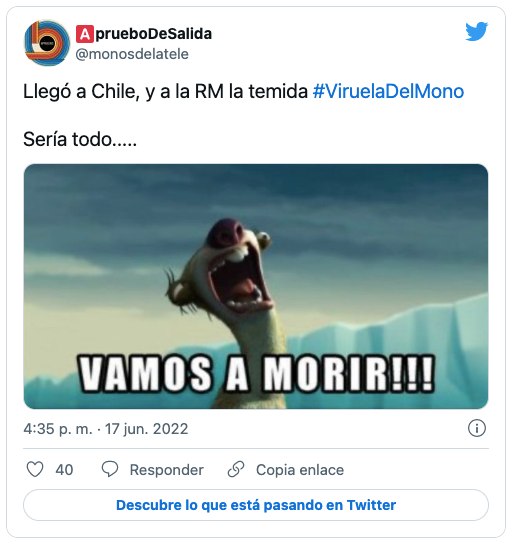Click the 40 likes count
This screenshot has height=549, width=513.
[x=64, y=470]
